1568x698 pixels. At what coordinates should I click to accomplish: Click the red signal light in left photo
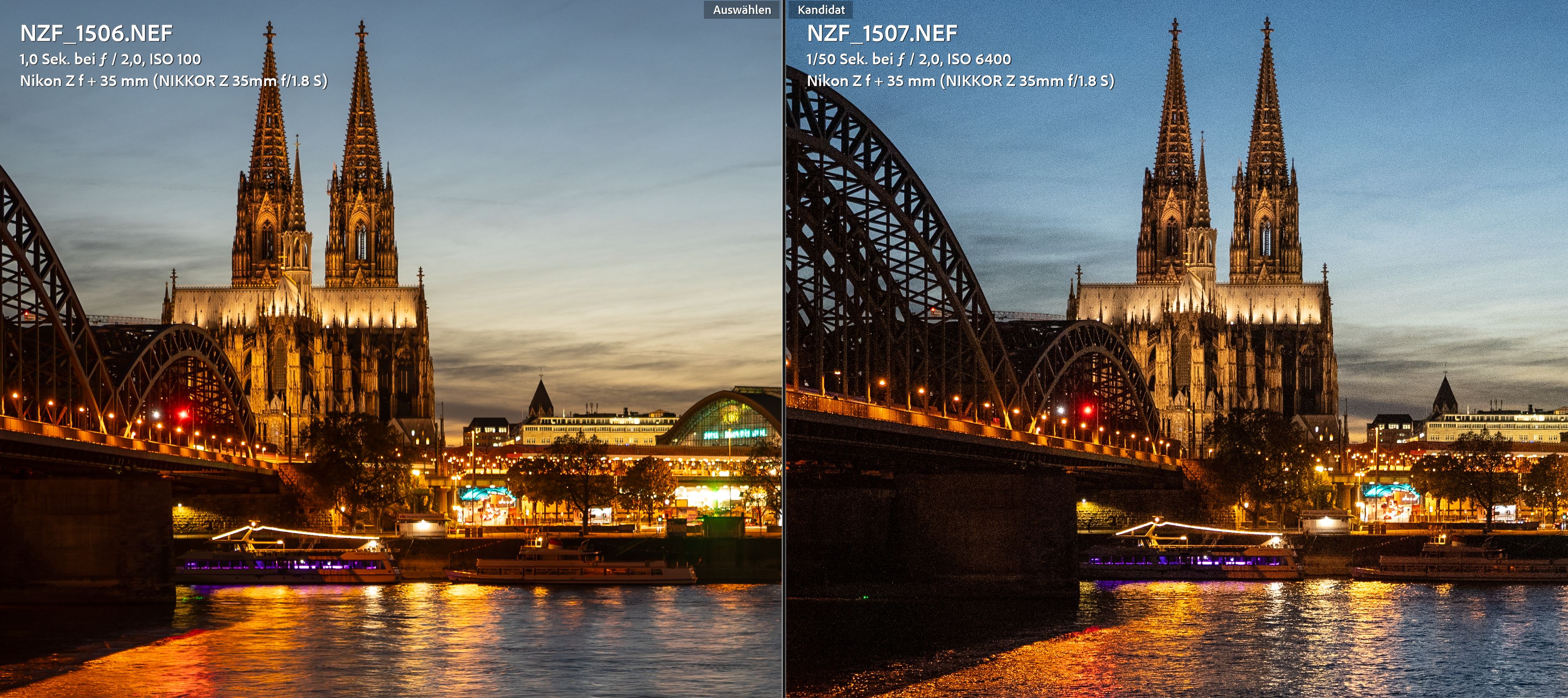(x=183, y=414)
